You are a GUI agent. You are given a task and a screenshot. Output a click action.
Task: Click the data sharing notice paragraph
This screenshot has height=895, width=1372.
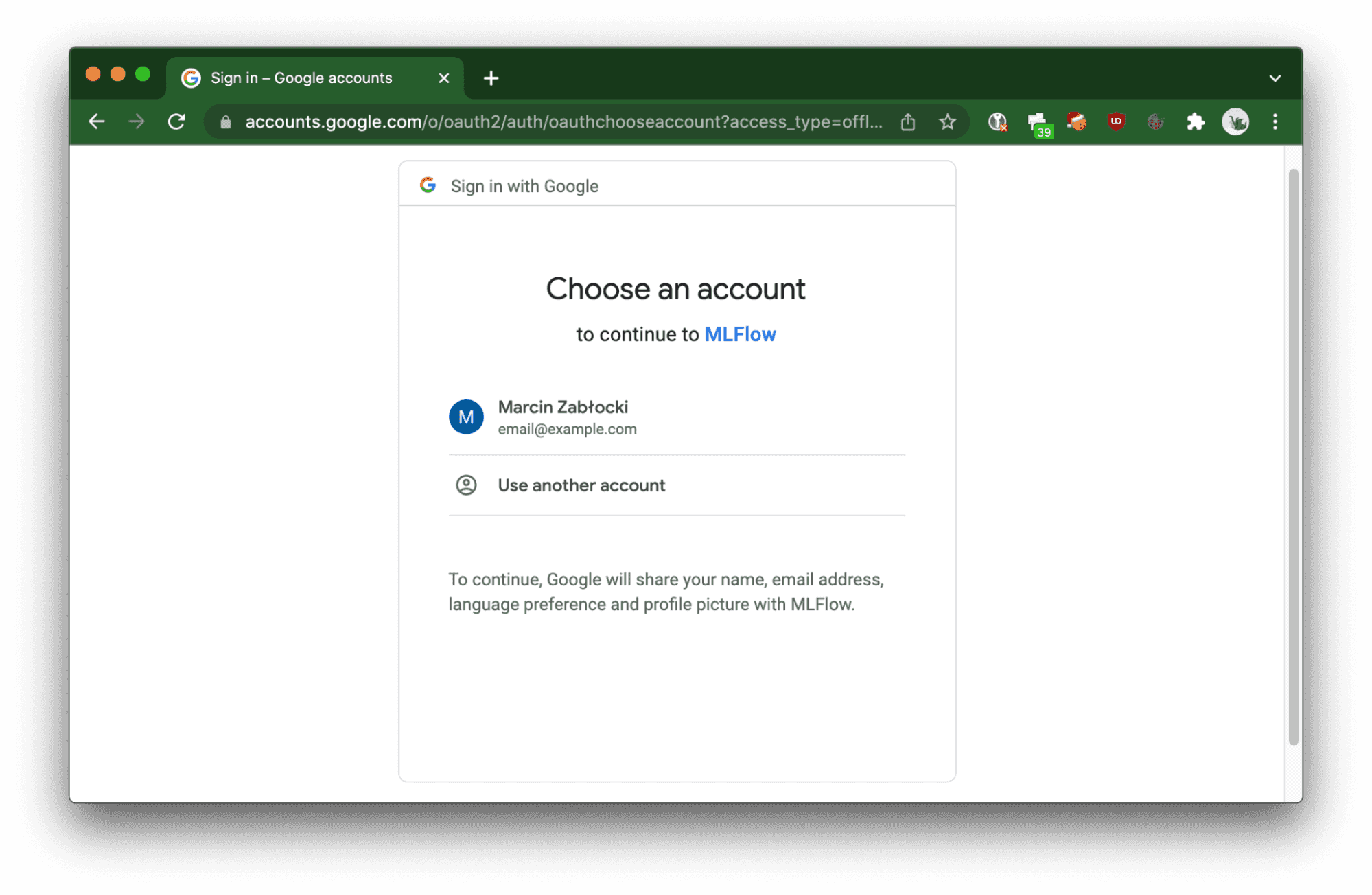pos(666,592)
